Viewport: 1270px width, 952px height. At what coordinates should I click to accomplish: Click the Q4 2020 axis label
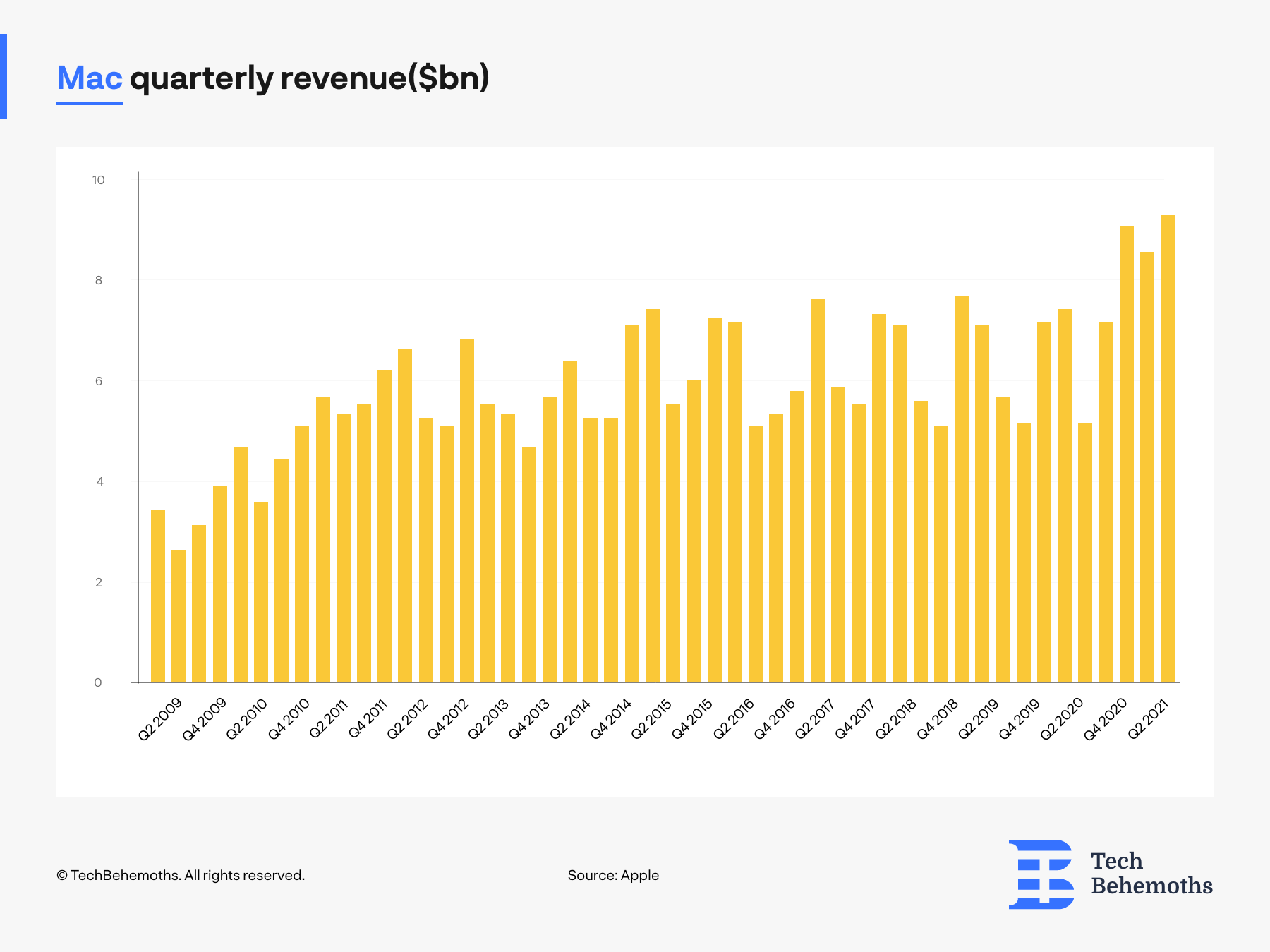click(x=1106, y=719)
